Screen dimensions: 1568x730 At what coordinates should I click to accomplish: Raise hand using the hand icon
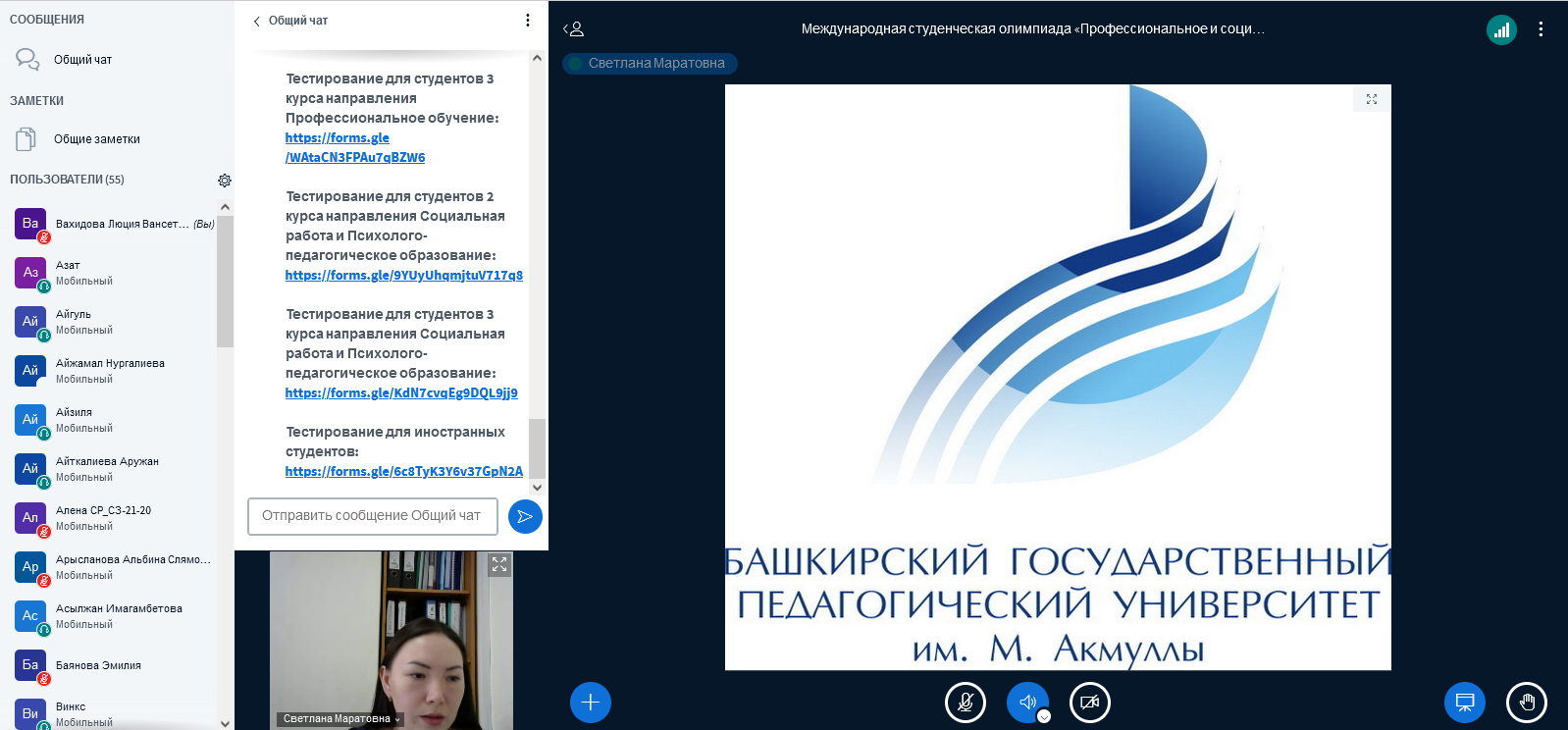(x=1527, y=703)
